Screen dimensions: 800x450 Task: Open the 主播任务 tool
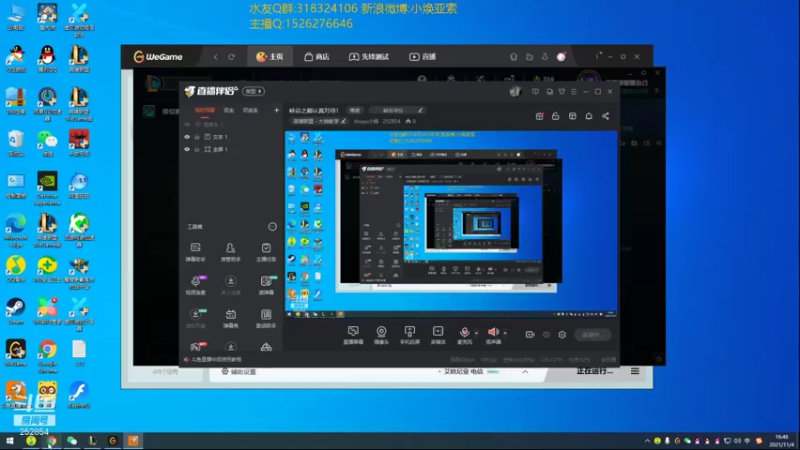(266, 253)
